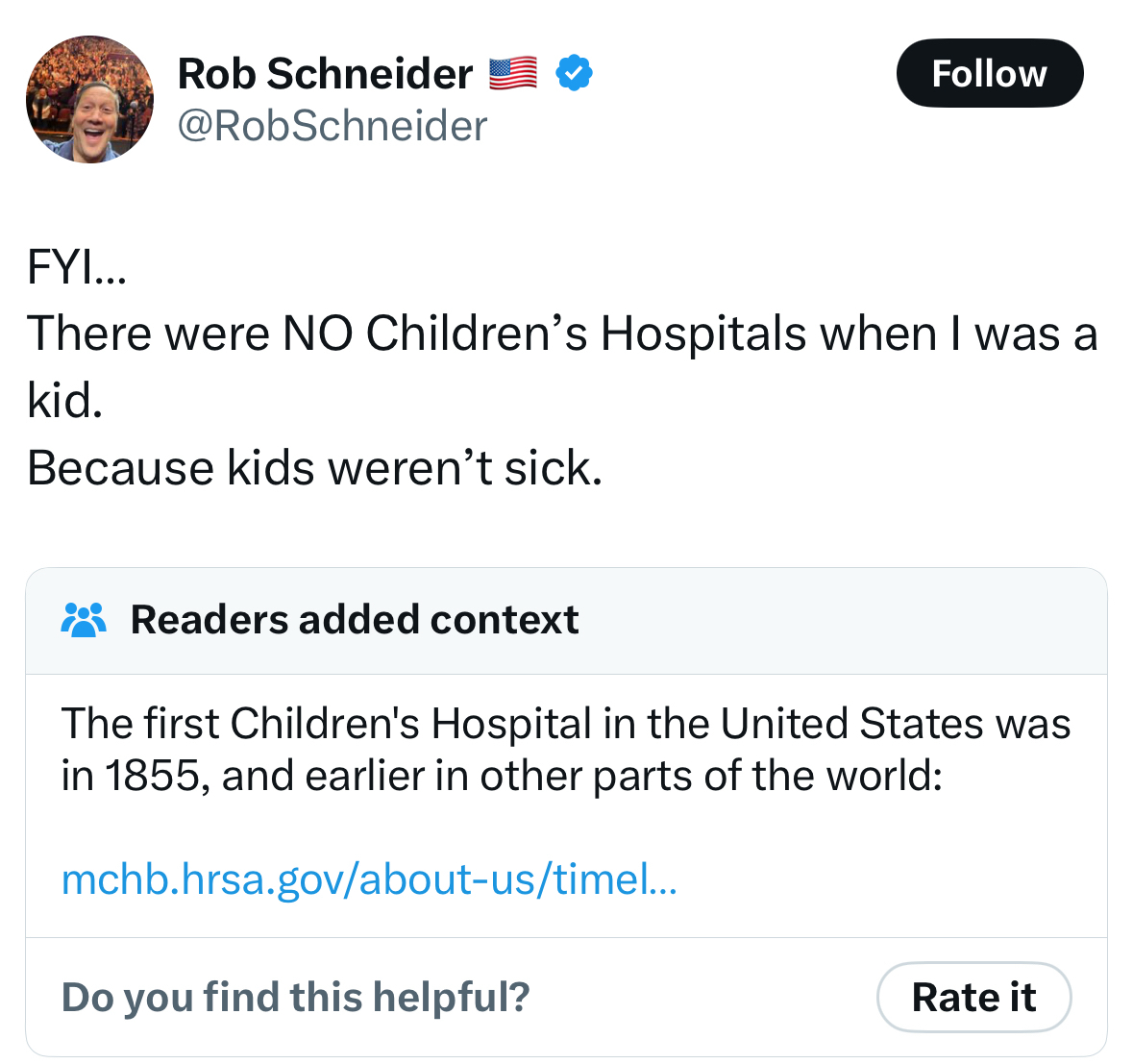
Task: Click the word "NO" in the tweet
Action: 317,334
